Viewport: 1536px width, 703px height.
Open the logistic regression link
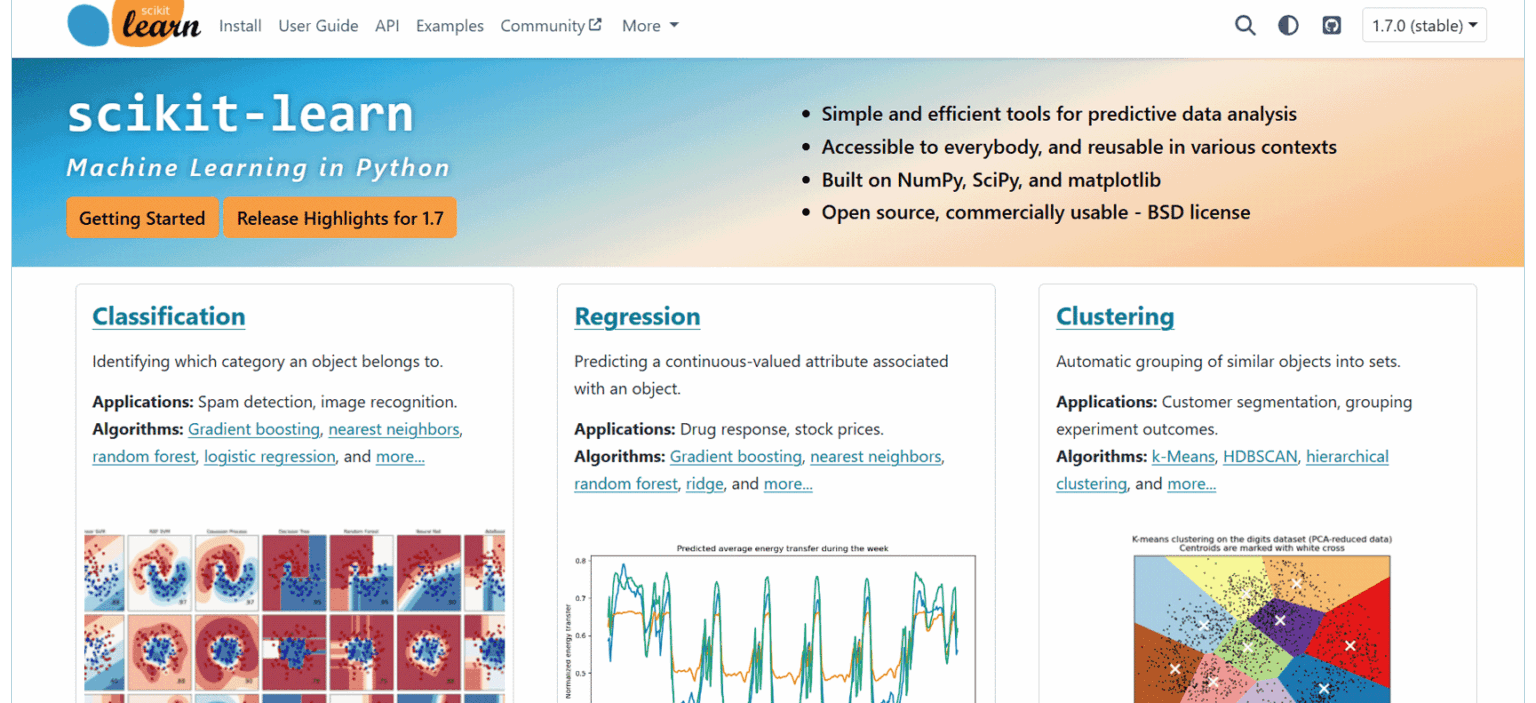(270, 457)
